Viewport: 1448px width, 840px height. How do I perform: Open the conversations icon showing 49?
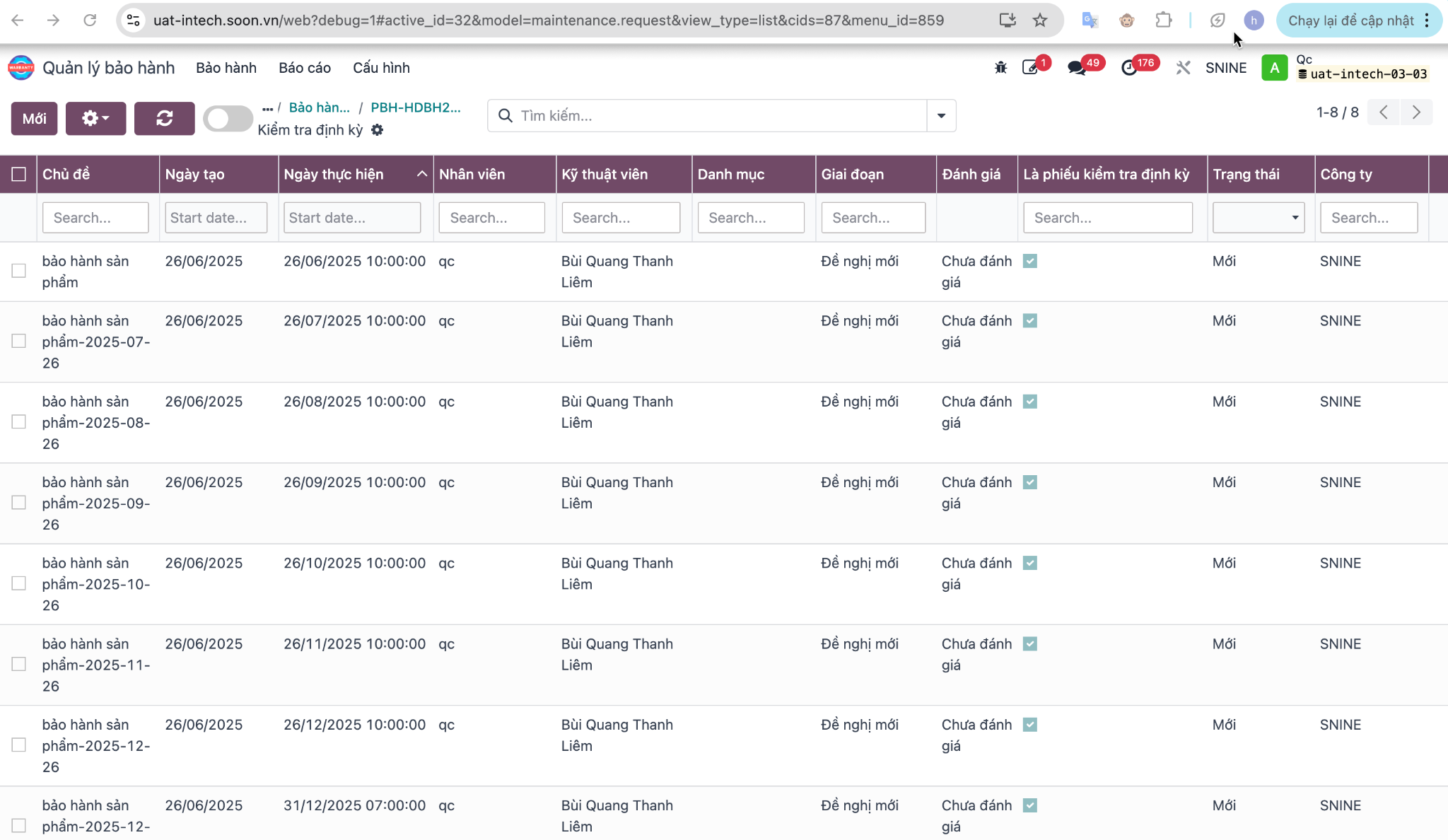pos(1077,68)
